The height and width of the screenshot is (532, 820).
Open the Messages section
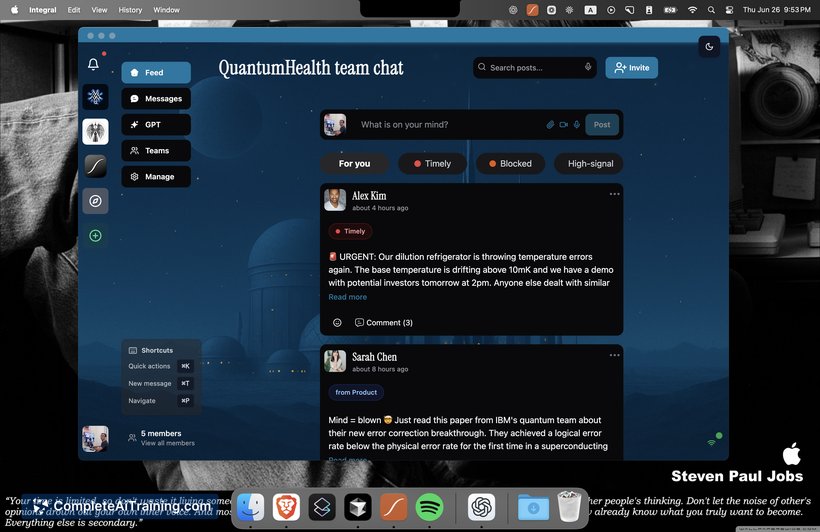tap(156, 98)
